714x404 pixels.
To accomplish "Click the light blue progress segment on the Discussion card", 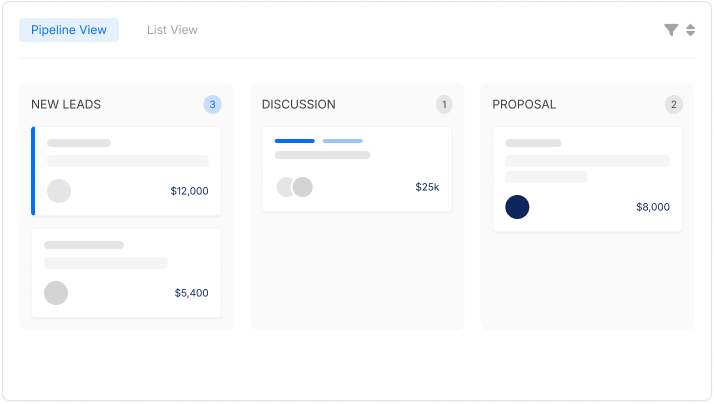I will click(x=343, y=141).
